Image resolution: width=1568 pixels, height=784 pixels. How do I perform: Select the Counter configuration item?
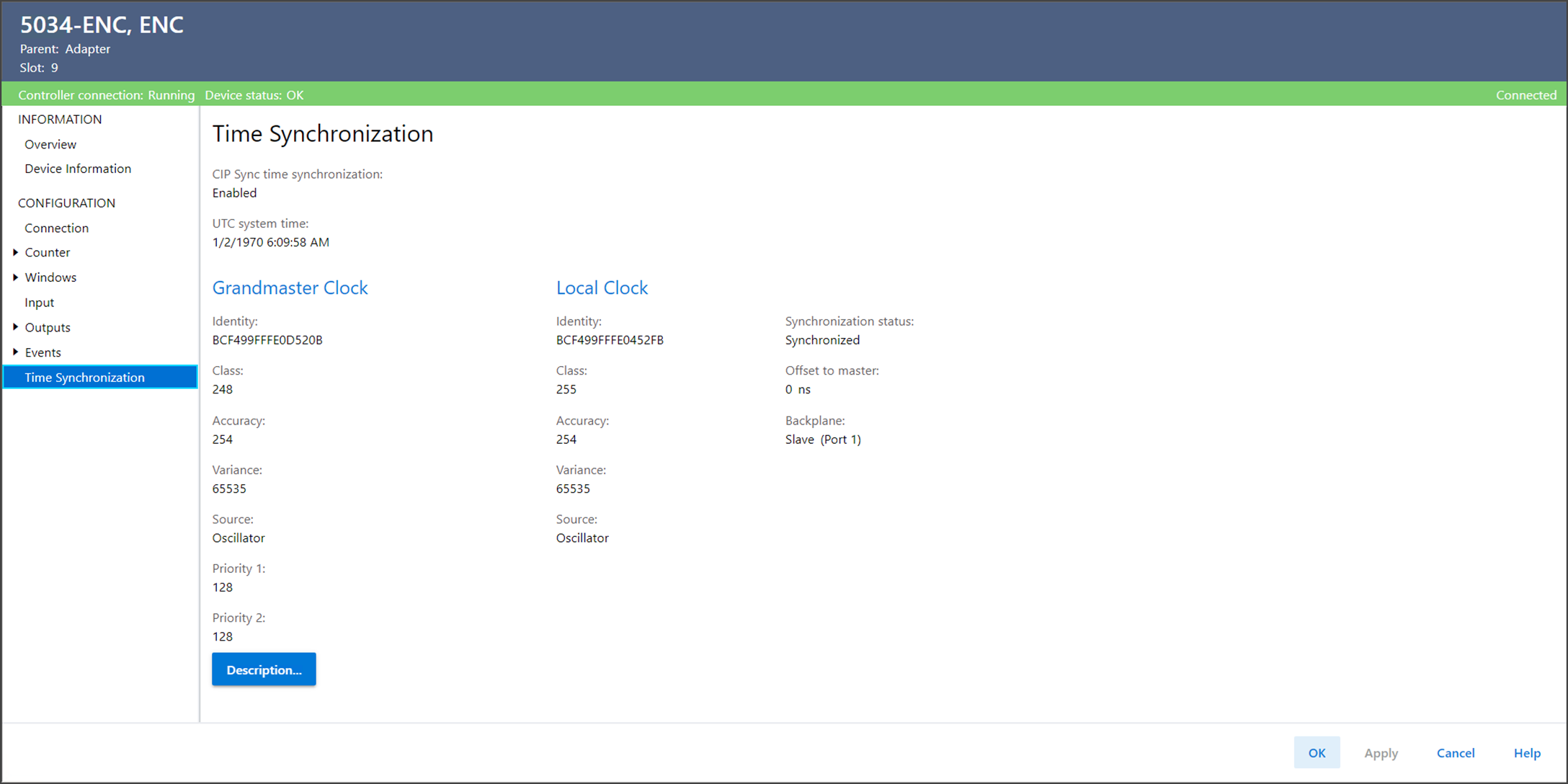(x=48, y=252)
